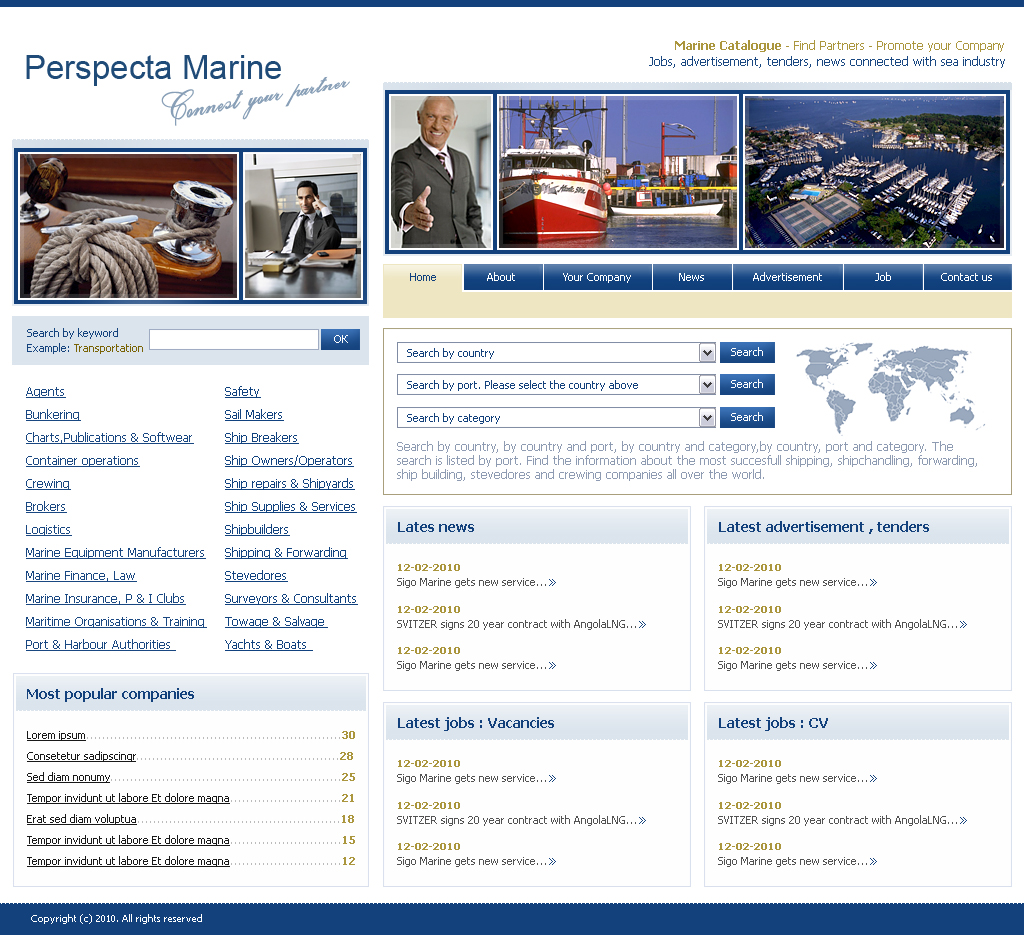Screen dimensions: 1024x935
Task: Open Charts,Publications & Softwear link
Action: point(109,437)
